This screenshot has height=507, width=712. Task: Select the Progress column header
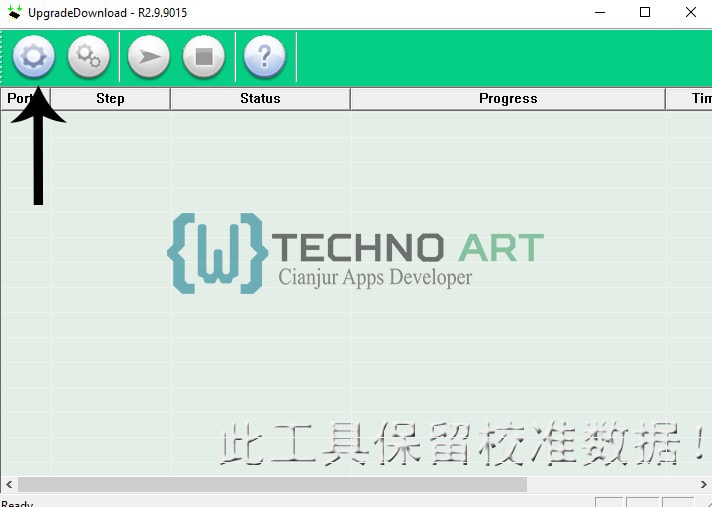[x=508, y=98]
